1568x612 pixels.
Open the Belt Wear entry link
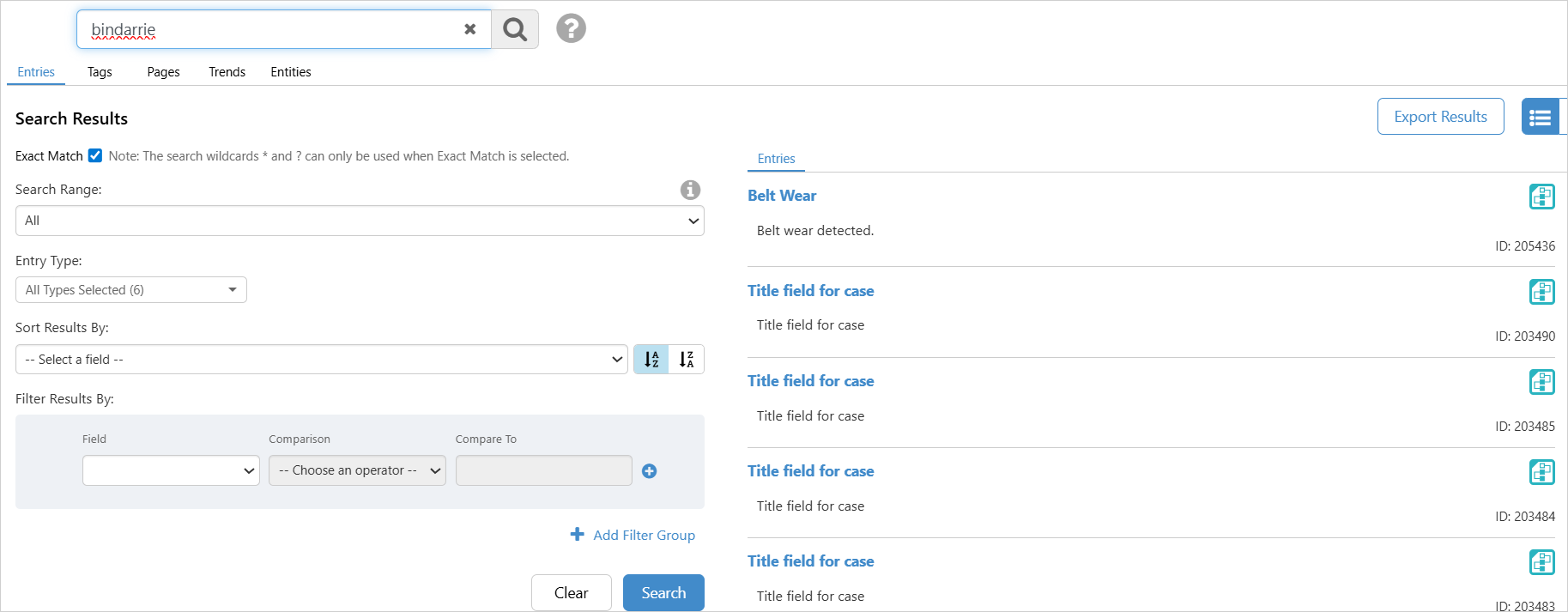point(782,196)
